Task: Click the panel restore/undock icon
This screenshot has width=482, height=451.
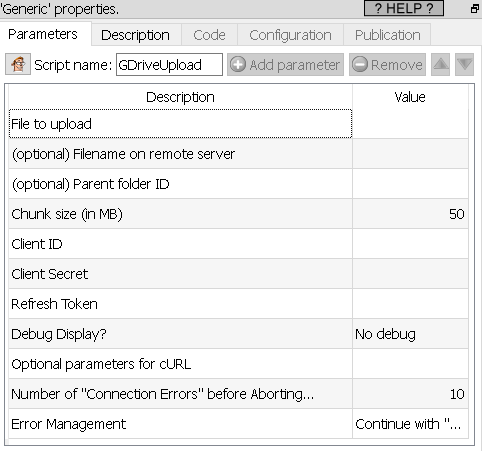Action: (475, 9)
